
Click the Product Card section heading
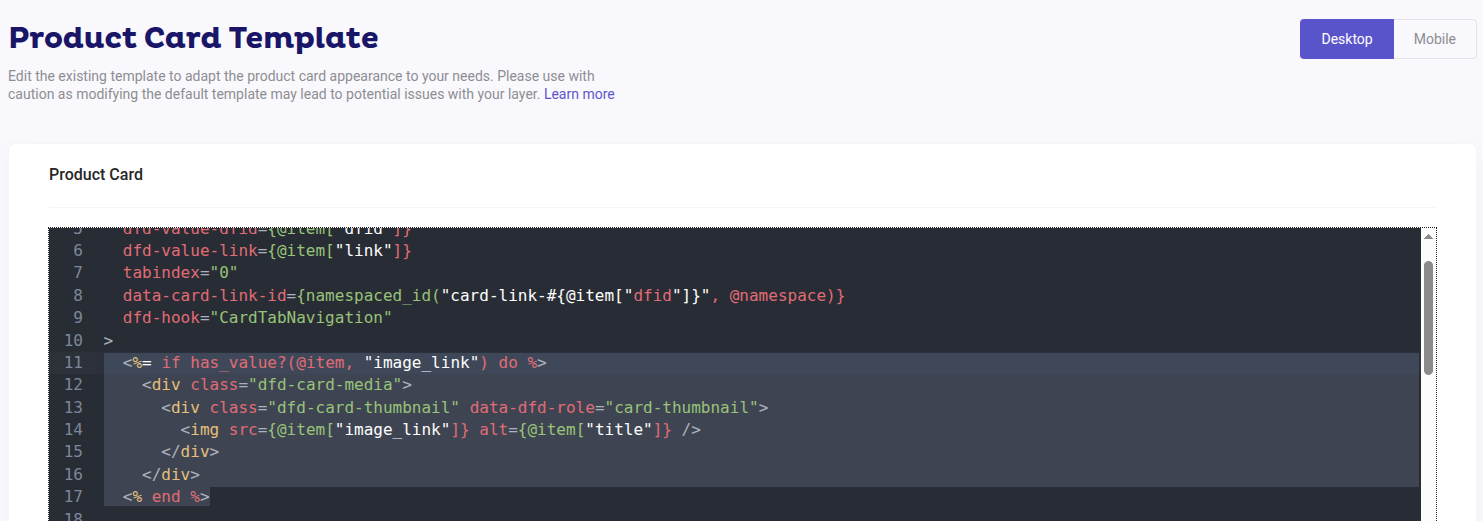point(96,174)
